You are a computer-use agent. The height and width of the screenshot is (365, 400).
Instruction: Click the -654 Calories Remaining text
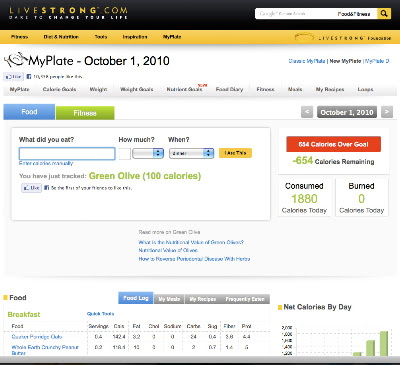[333, 161]
